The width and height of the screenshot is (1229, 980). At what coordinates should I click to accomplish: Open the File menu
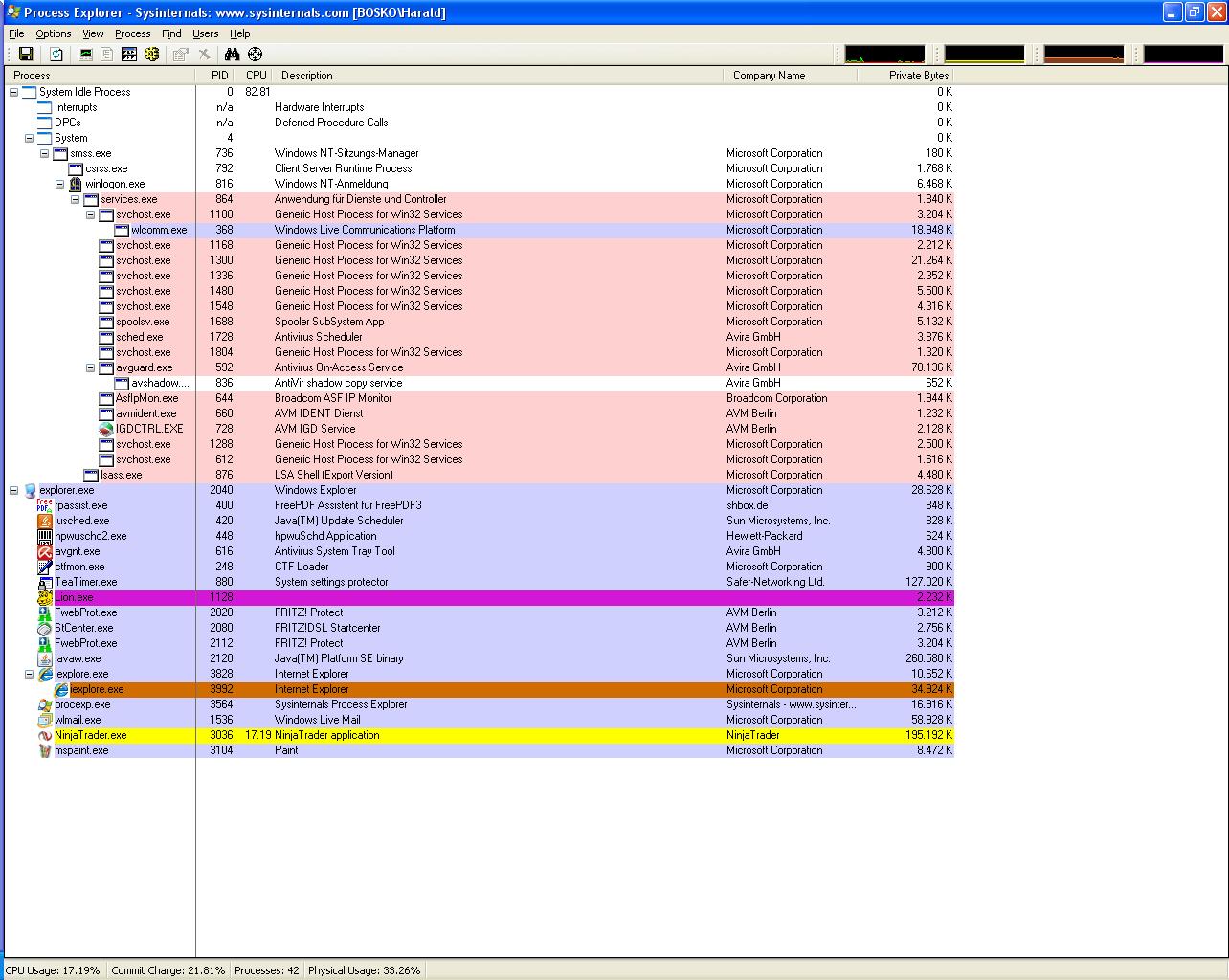tap(16, 33)
